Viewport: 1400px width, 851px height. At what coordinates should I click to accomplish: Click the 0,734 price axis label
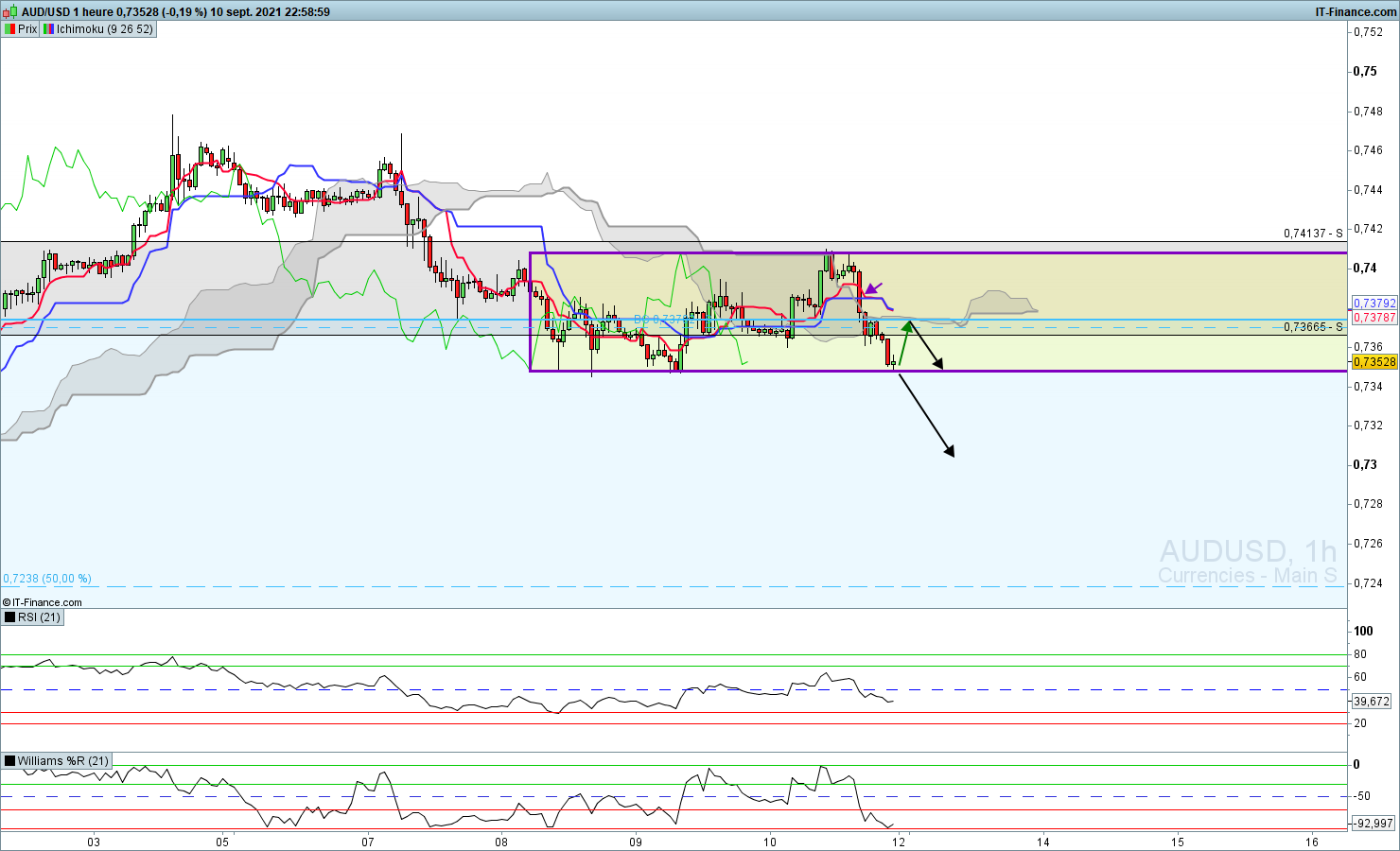pos(1368,387)
